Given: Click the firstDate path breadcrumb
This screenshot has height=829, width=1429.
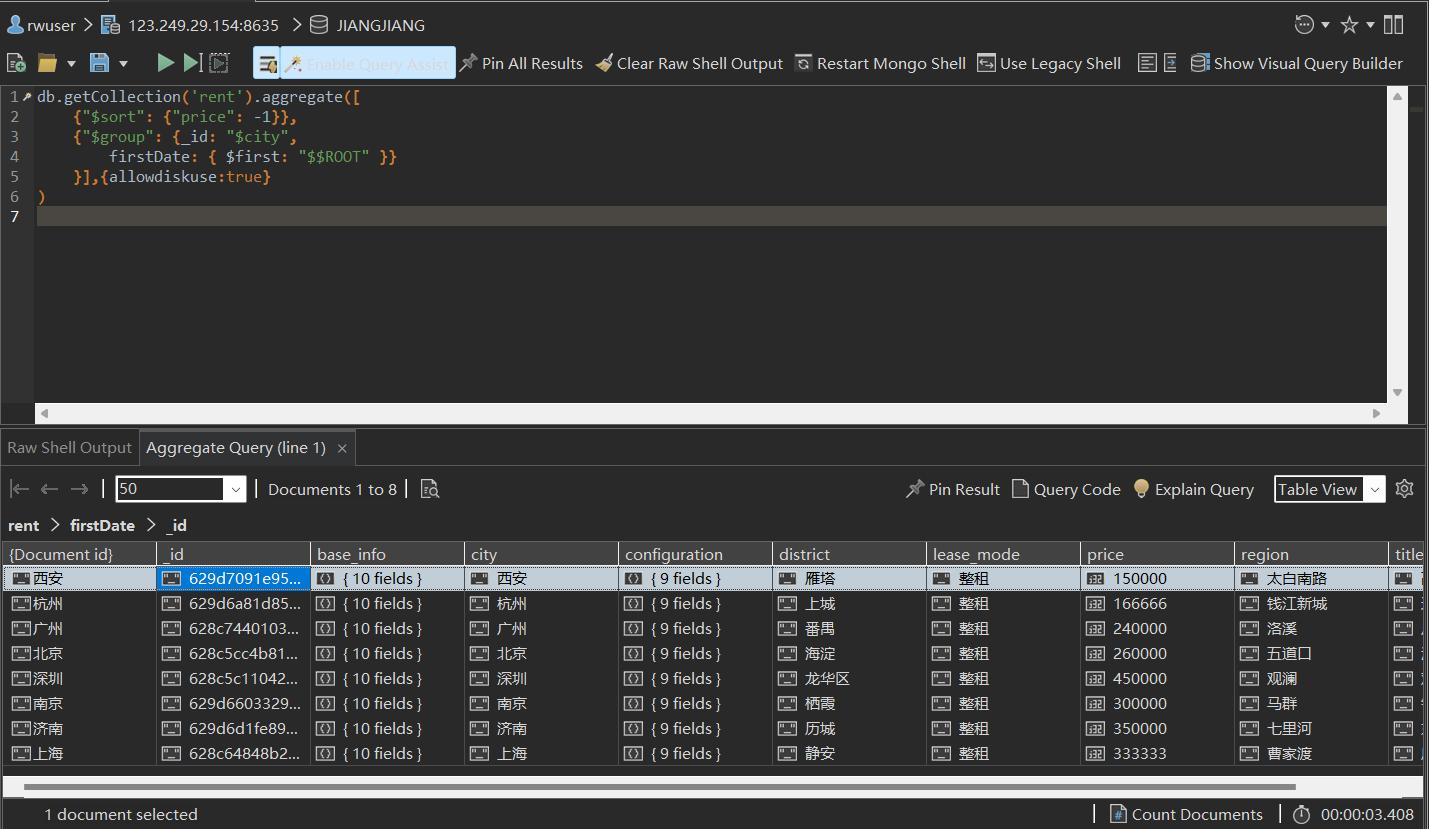Looking at the screenshot, I should click(102, 525).
